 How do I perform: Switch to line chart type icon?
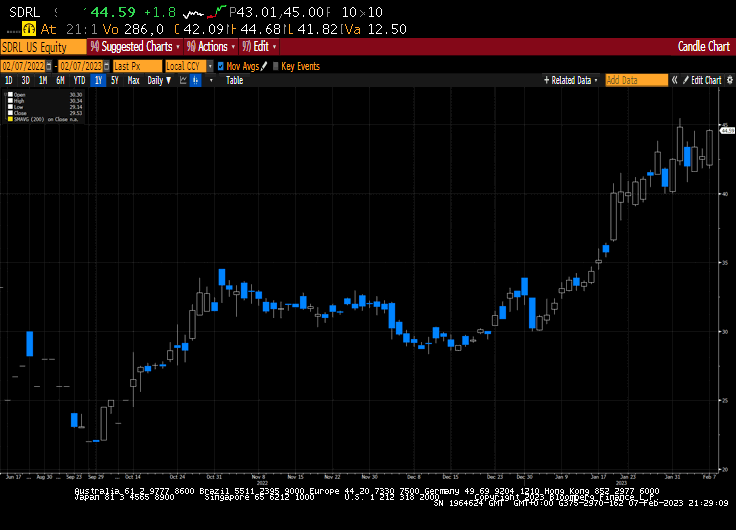click(x=183, y=80)
